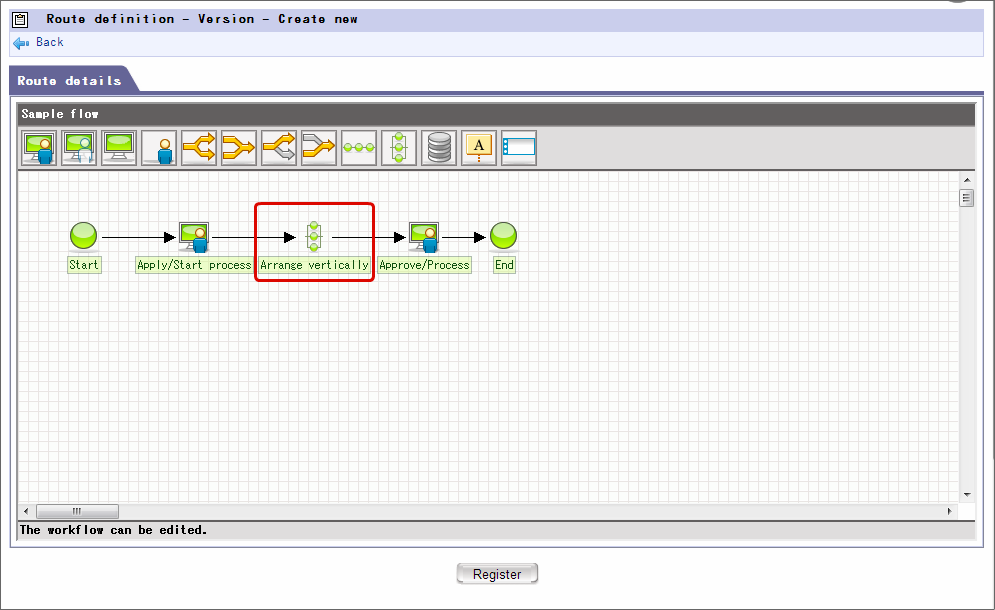The image size is (995, 610).
Task: Click the horizontal scrollbar thumb
Action: click(77, 511)
